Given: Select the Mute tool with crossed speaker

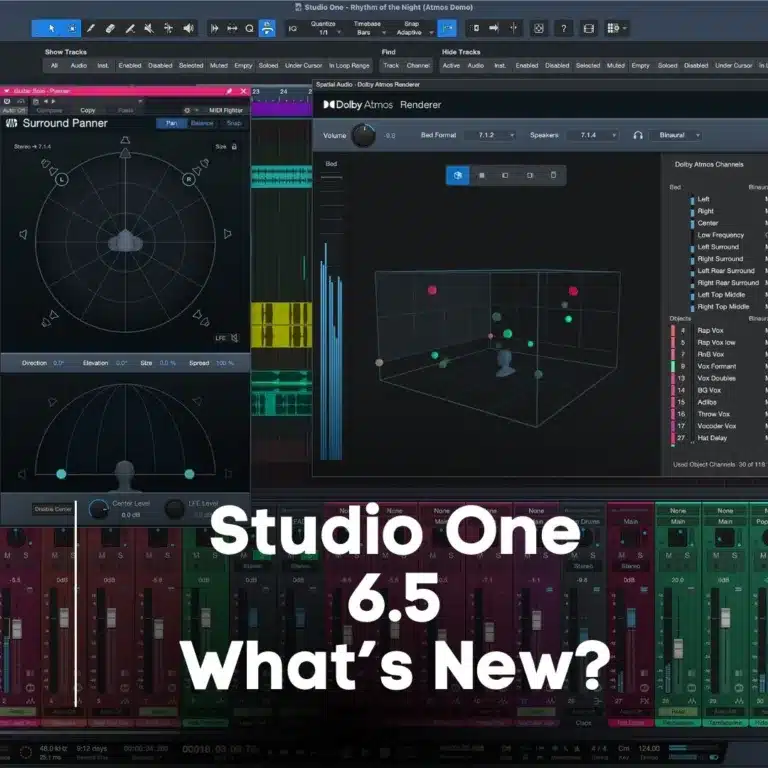Looking at the screenshot, I should click(149, 28).
